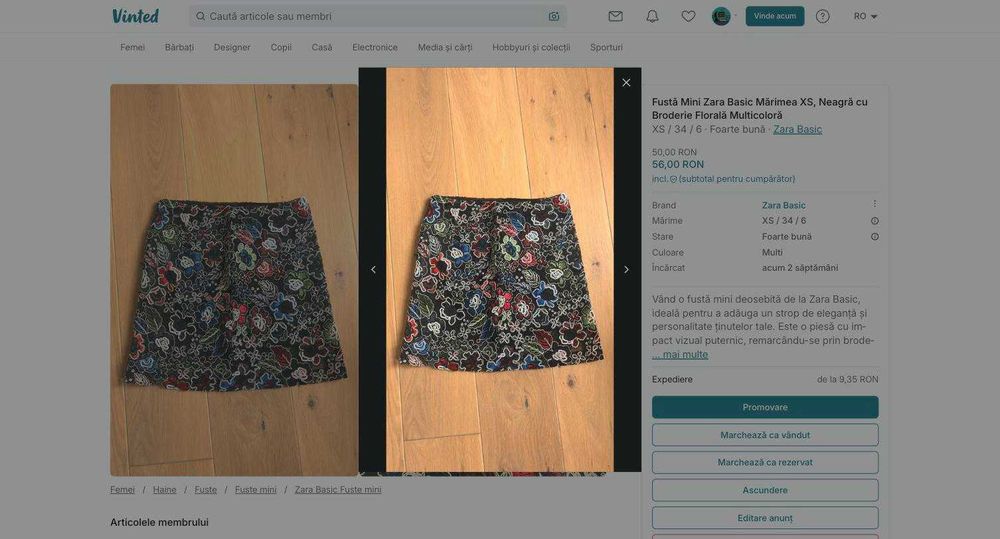1000x539 pixels.
Task: Click Fuste breadcrumb link
Action: (205, 490)
